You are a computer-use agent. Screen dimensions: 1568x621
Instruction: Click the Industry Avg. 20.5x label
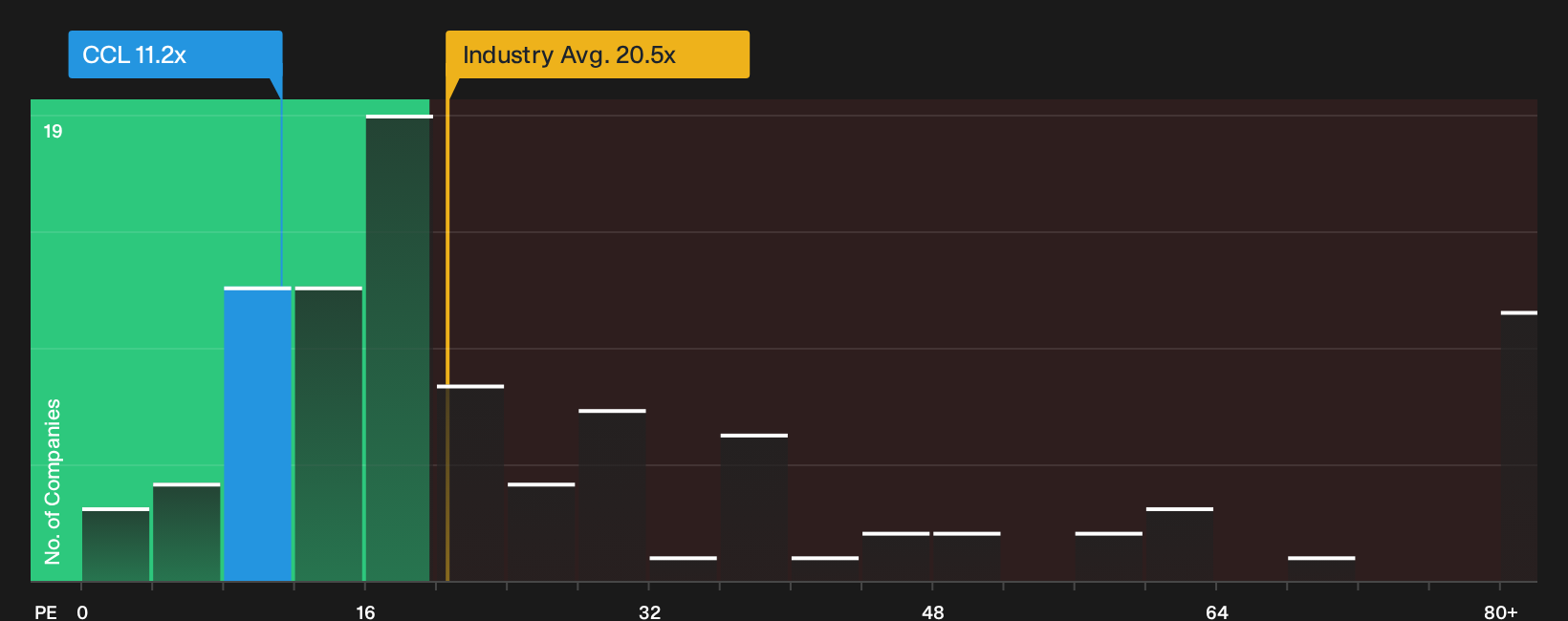pyautogui.click(x=598, y=54)
